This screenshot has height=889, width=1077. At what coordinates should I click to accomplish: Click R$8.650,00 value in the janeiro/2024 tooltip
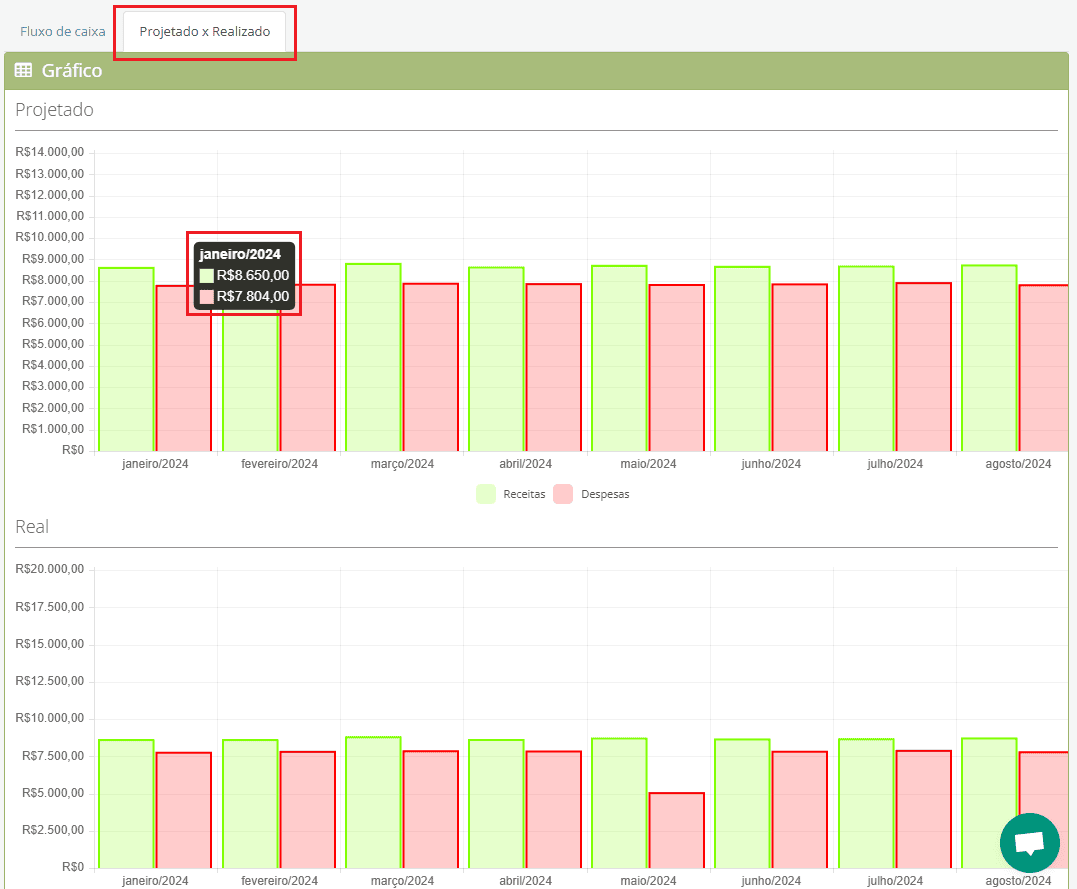coord(253,275)
